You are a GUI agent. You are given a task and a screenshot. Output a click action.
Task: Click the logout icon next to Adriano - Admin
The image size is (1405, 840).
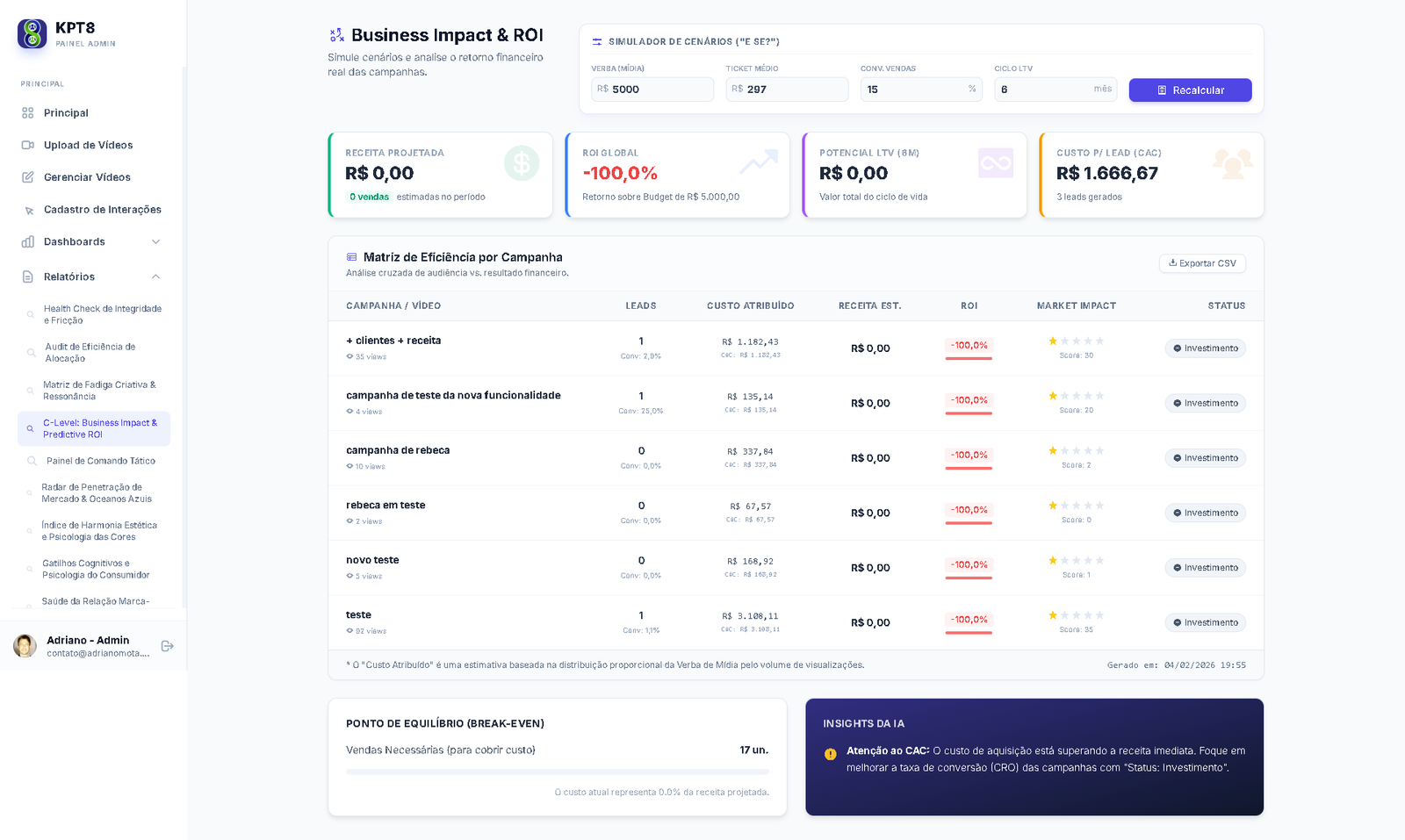[167, 646]
